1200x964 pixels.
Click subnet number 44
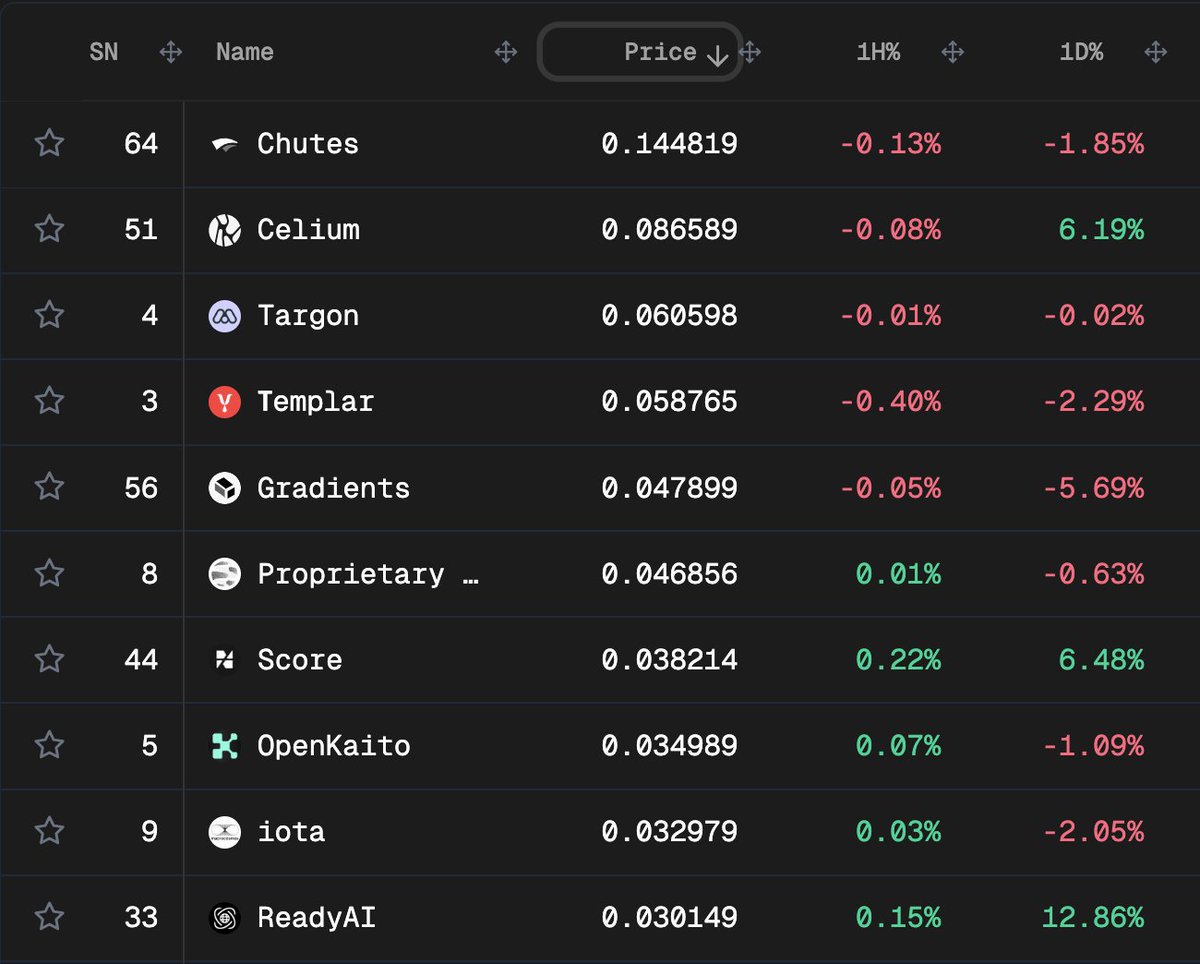click(x=141, y=660)
